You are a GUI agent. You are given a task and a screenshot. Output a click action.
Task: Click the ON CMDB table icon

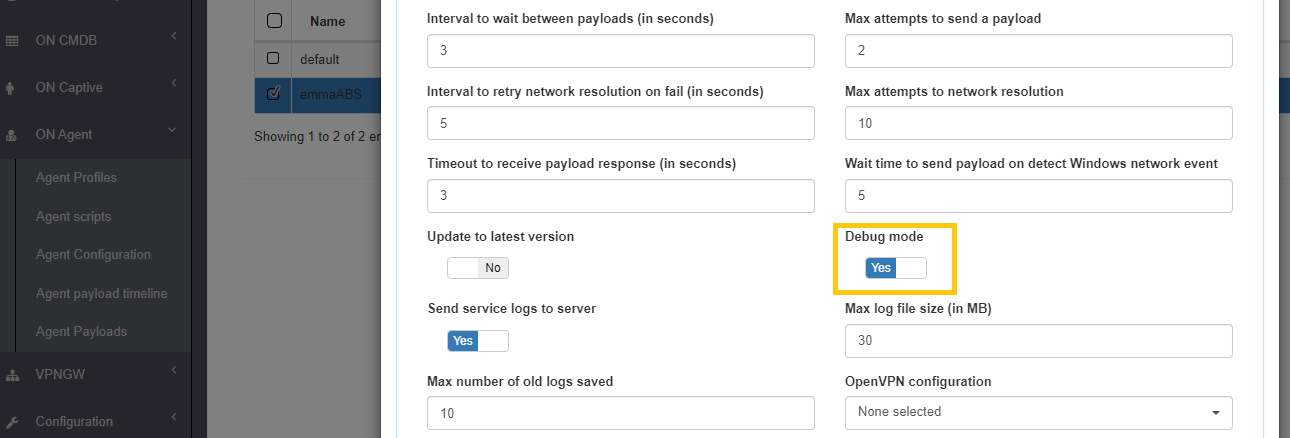(x=12, y=41)
